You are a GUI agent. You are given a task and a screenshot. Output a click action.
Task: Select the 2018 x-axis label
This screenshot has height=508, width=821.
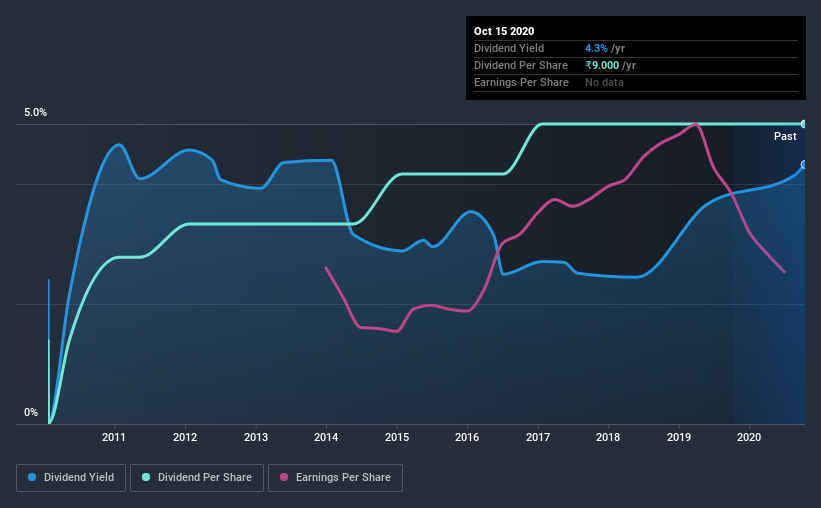tap(608, 437)
